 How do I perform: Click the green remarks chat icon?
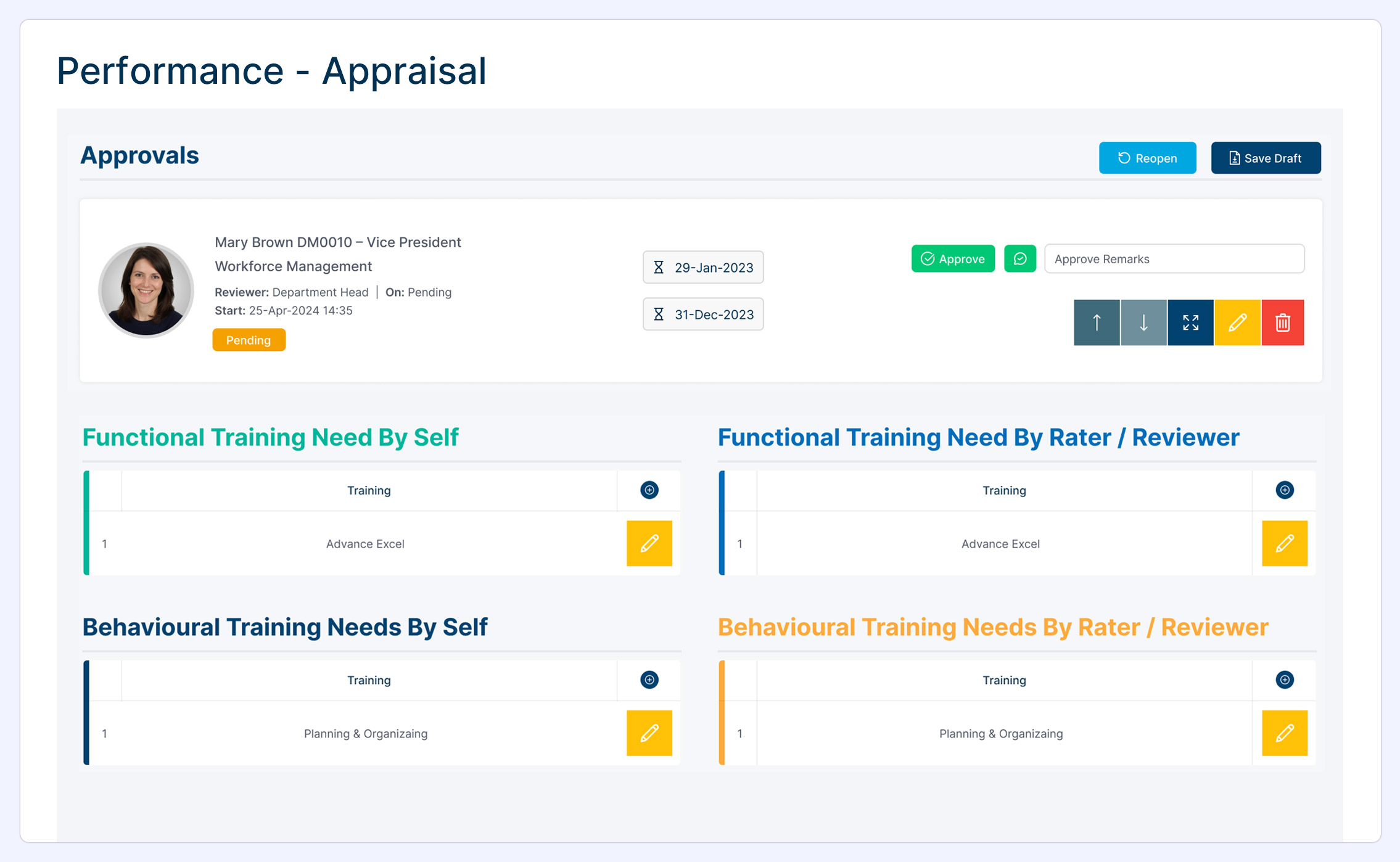pos(1020,259)
